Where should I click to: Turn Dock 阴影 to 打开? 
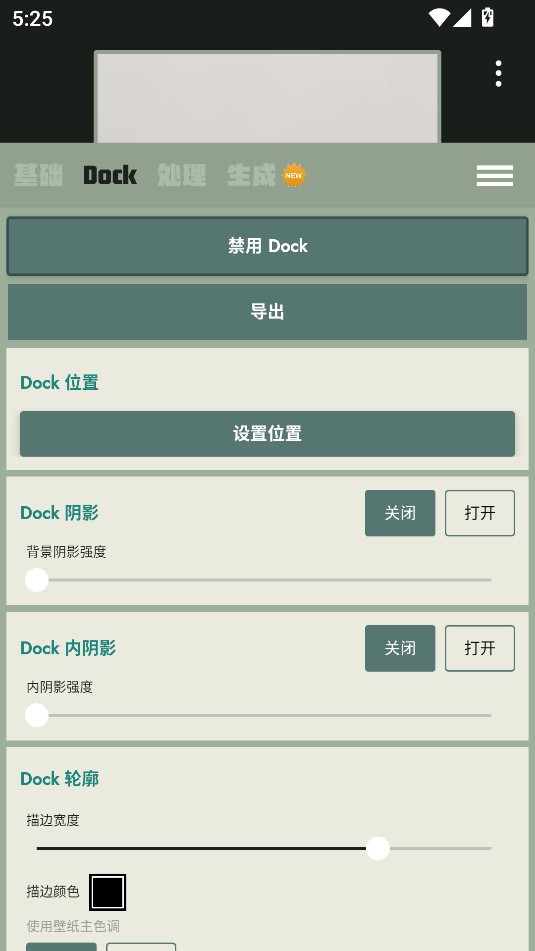[480, 513]
